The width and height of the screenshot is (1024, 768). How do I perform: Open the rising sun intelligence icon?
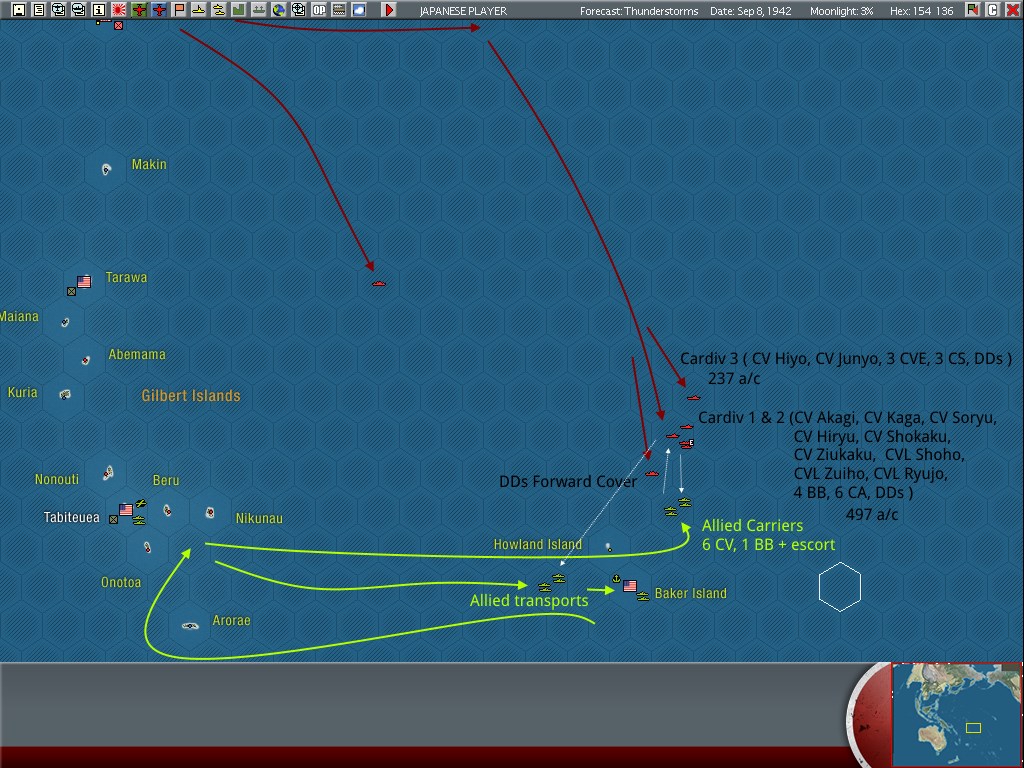point(119,10)
